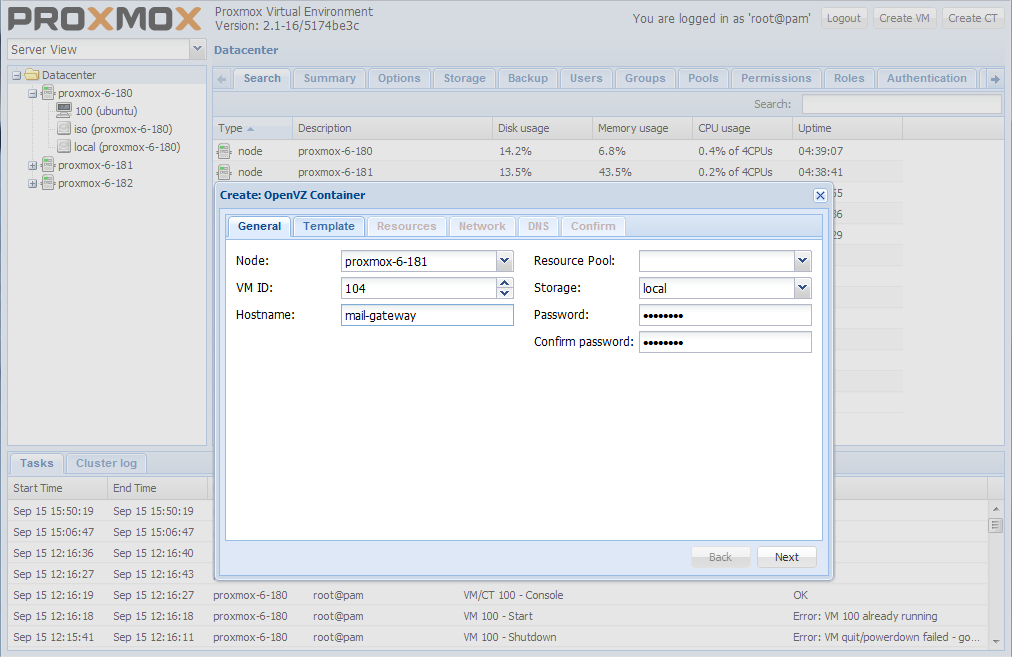Click the proxmox-6-182 server icon in tree
Viewport: 1012px width, 657px height.
[x=48, y=183]
